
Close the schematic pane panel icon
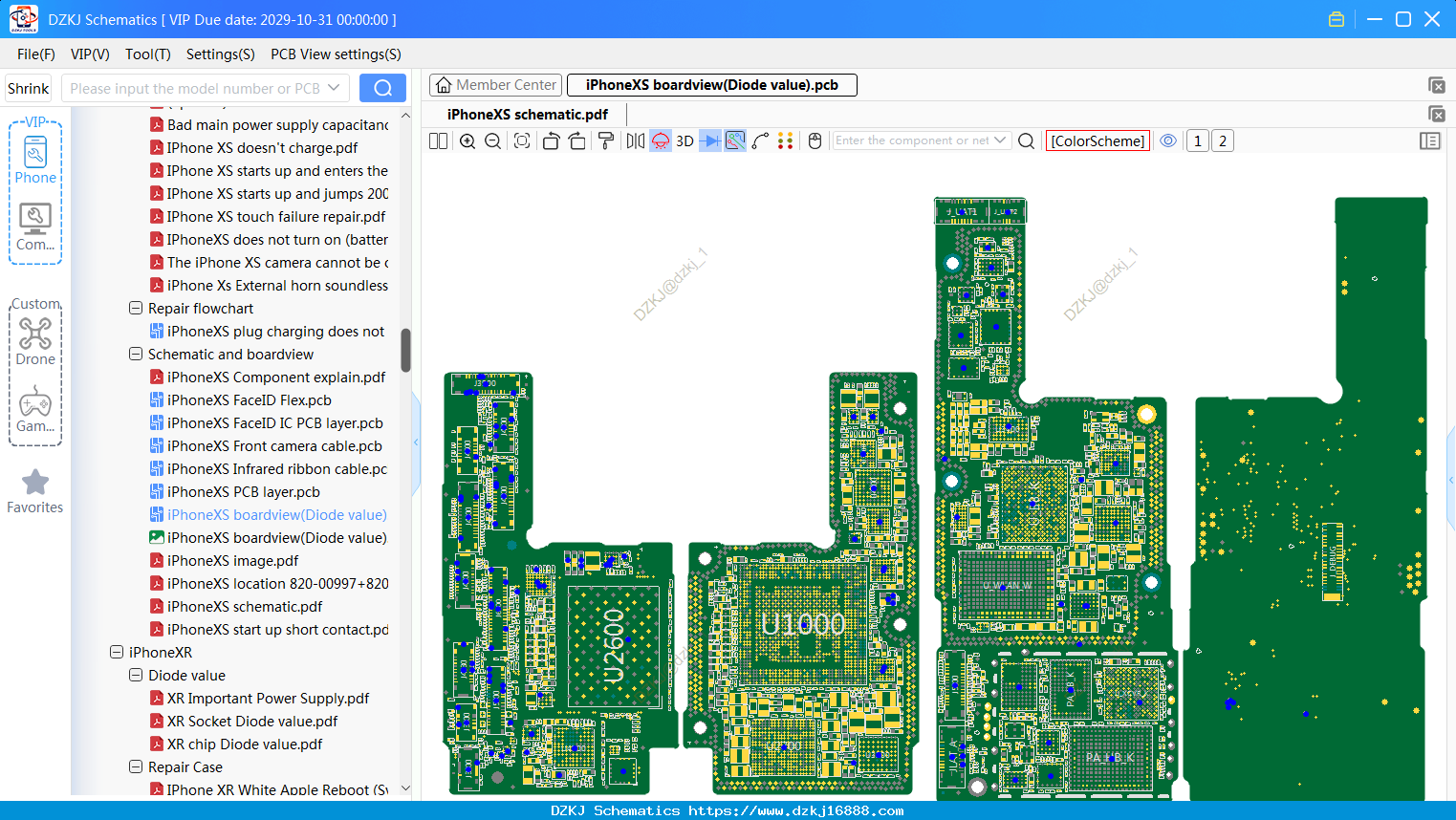[x=1436, y=114]
